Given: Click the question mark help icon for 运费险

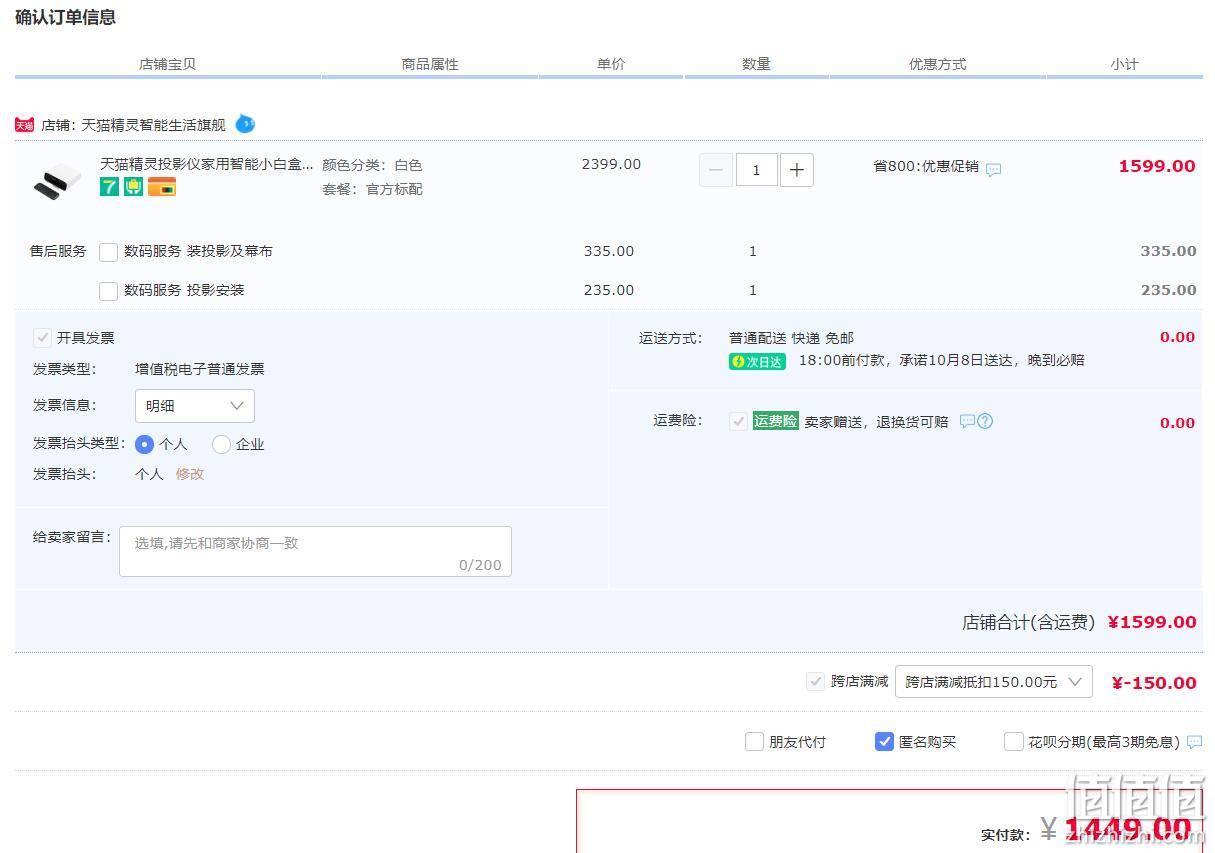Looking at the screenshot, I should click(x=985, y=421).
